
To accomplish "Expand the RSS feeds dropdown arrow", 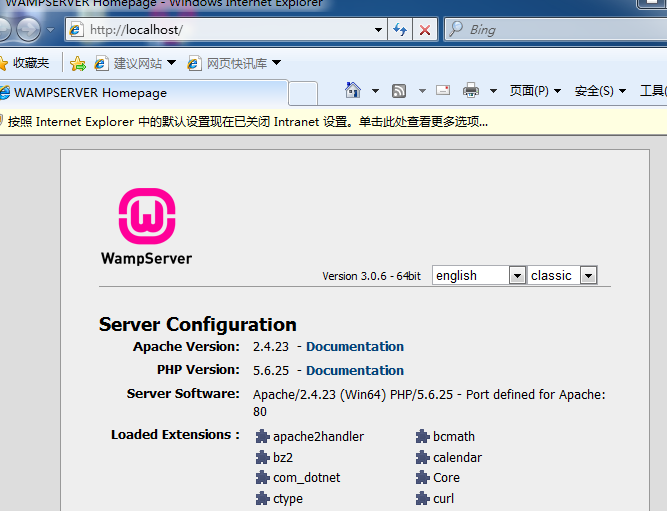I will (x=422, y=91).
